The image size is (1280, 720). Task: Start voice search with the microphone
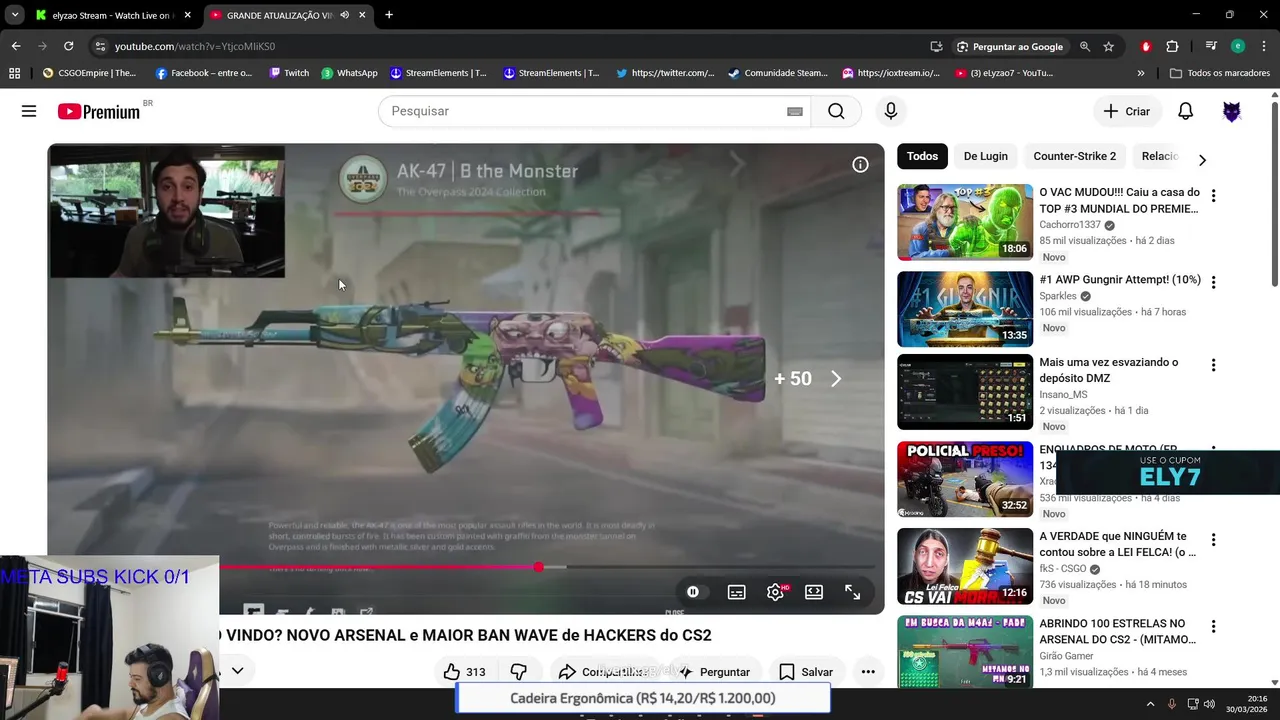891,111
